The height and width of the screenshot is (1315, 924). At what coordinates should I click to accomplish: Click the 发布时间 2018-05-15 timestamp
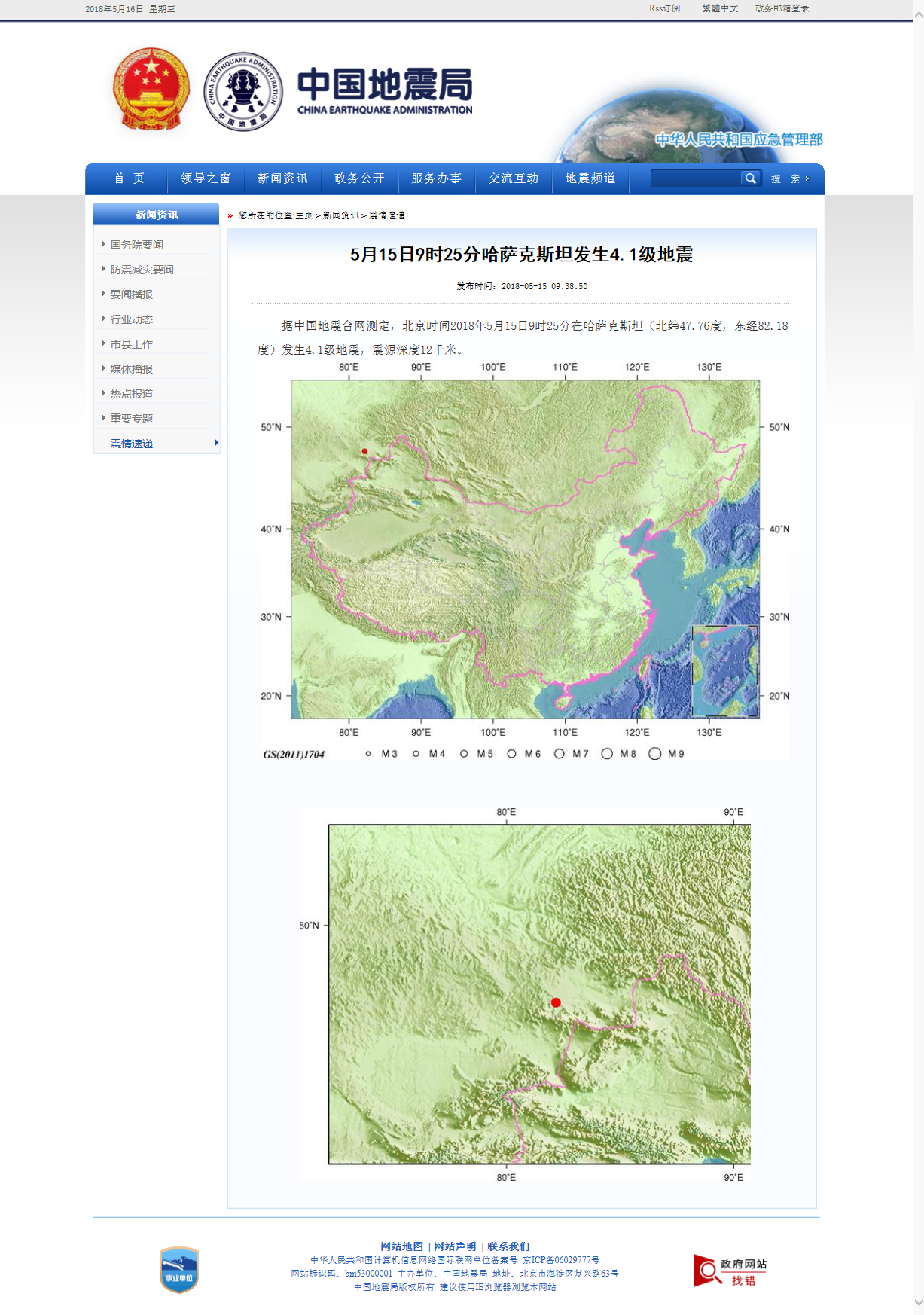(x=522, y=286)
